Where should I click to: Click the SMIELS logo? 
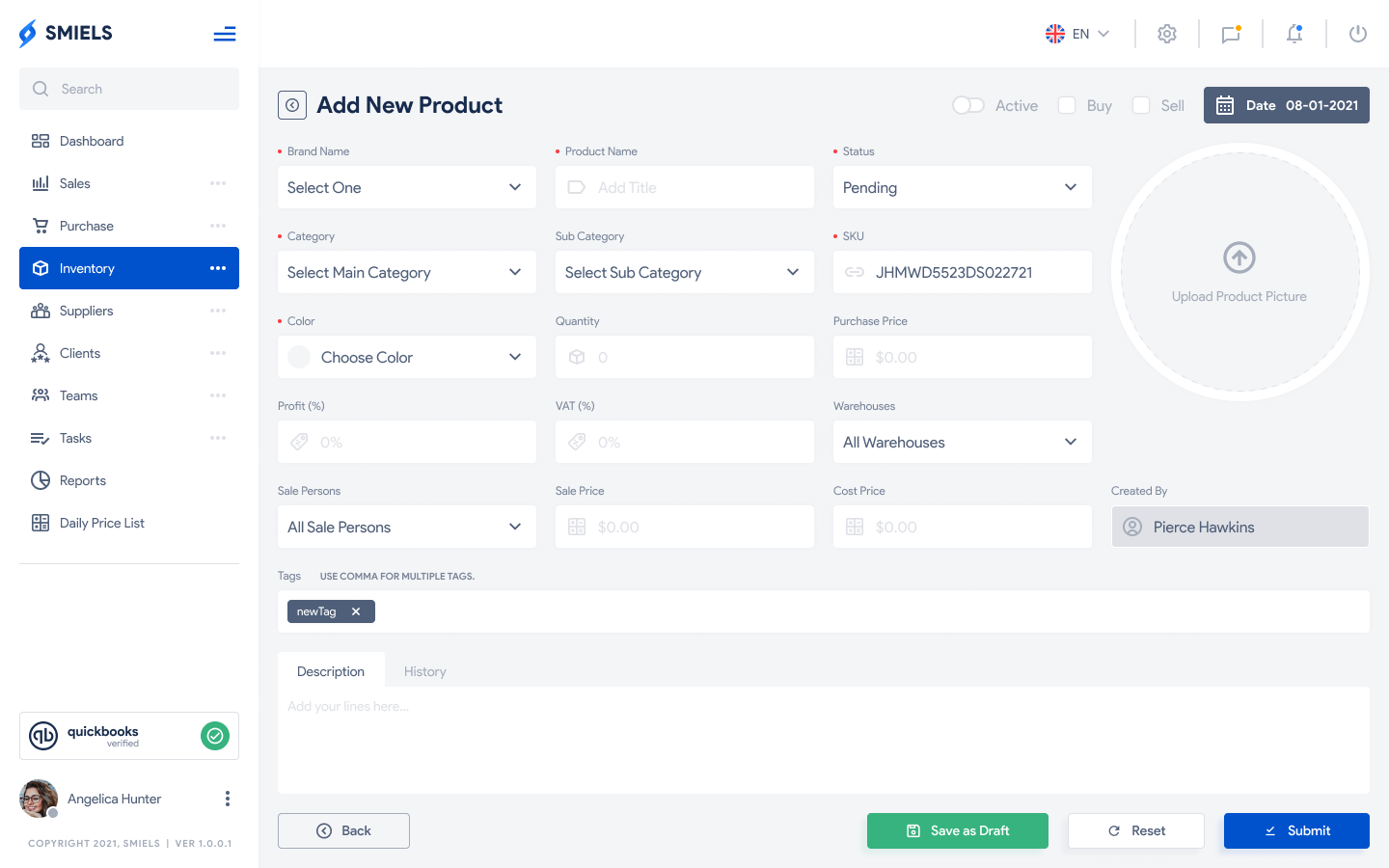tap(66, 33)
